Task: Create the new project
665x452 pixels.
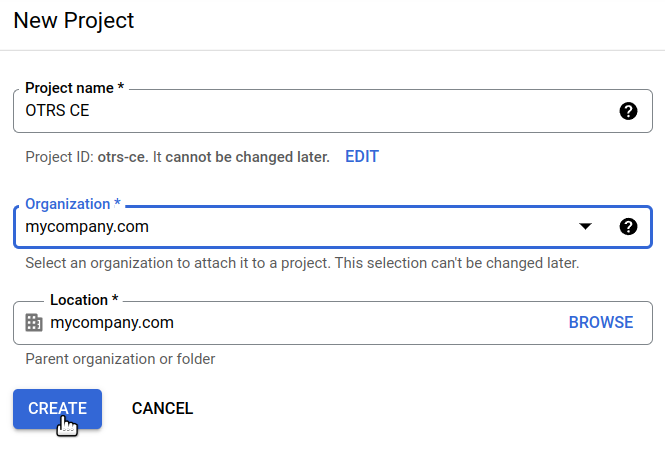Action: pos(57,409)
